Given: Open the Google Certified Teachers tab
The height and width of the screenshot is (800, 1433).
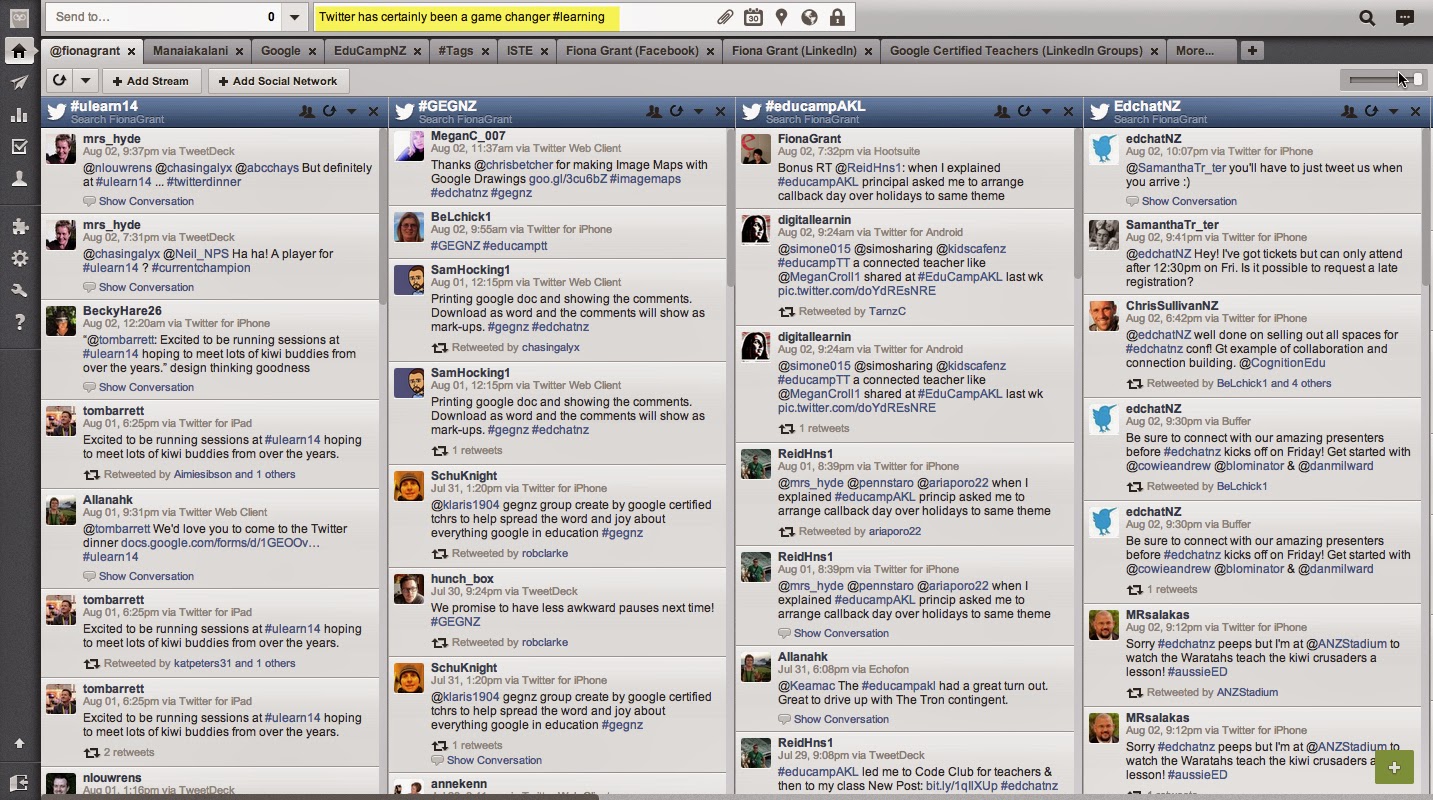Looking at the screenshot, I should point(1016,51).
